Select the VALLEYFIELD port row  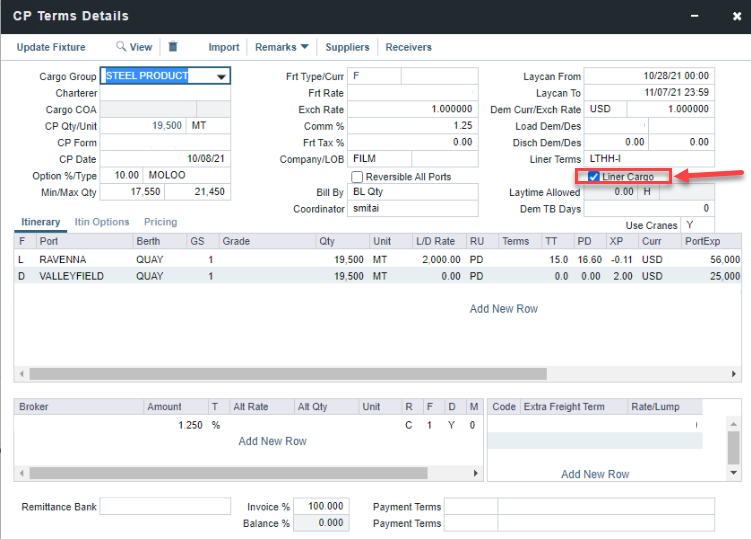[x=72, y=276]
